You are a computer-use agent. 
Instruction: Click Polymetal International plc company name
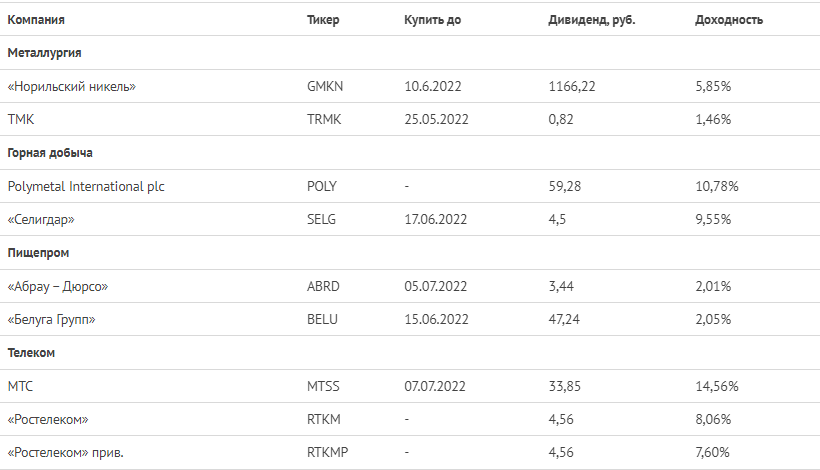click(86, 186)
